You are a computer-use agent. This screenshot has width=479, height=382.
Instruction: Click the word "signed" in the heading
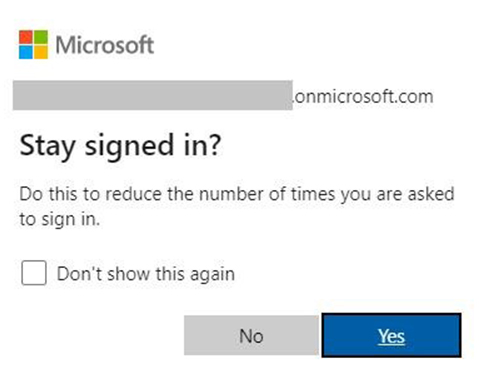[129, 146]
